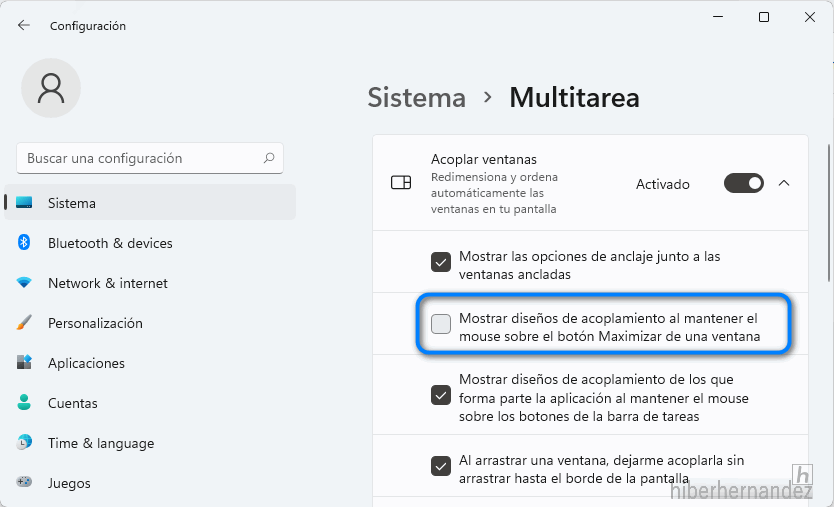This screenshot has width=834, height=507.
Task: Click the Personalización paintbrush icon
Action: 24,322
